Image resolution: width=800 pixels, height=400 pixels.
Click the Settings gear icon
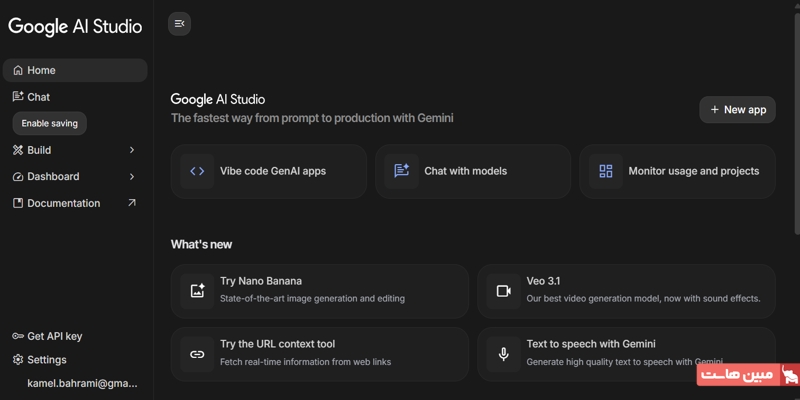18,360
